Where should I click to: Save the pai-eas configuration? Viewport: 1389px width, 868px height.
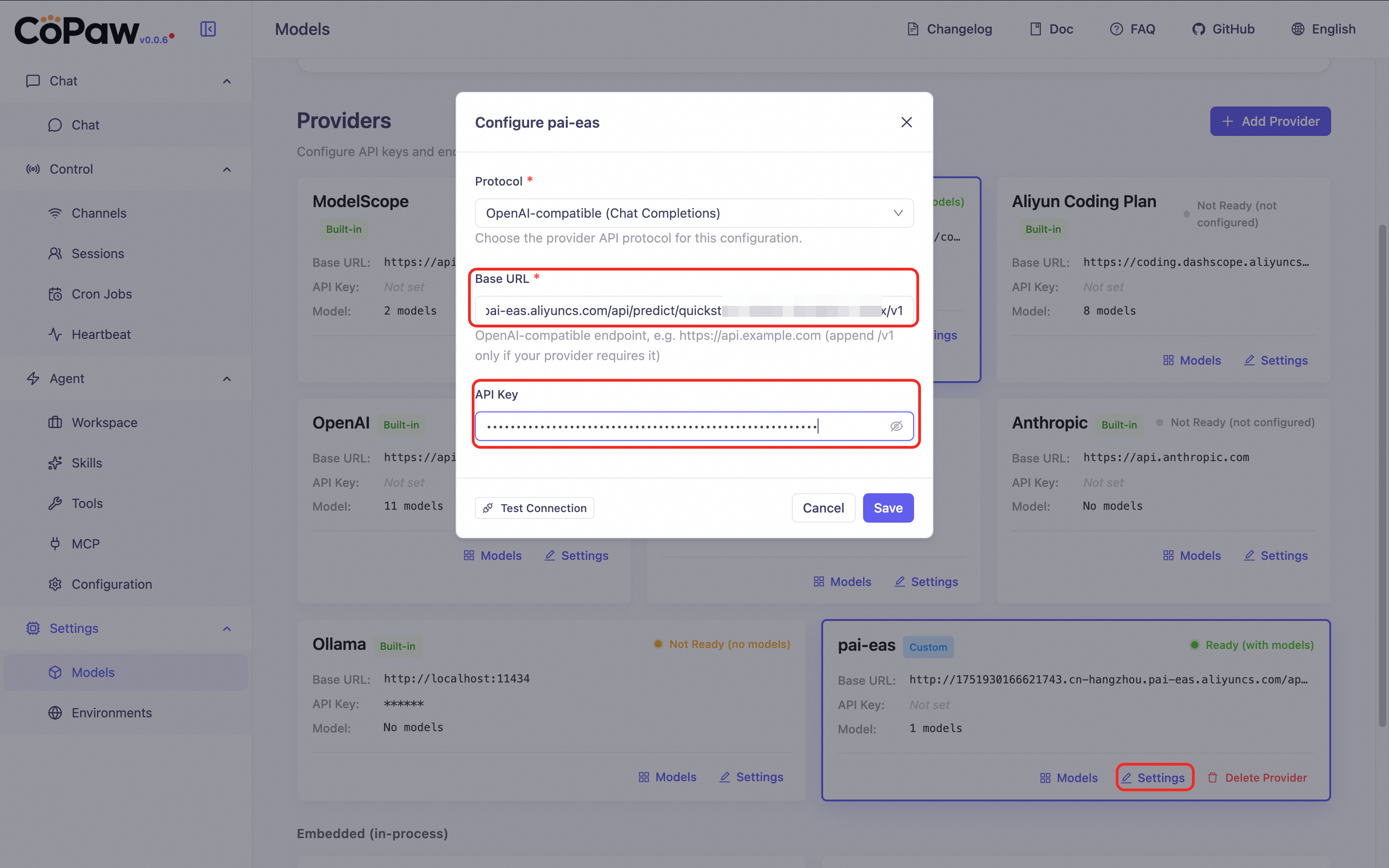click(887, 508)
